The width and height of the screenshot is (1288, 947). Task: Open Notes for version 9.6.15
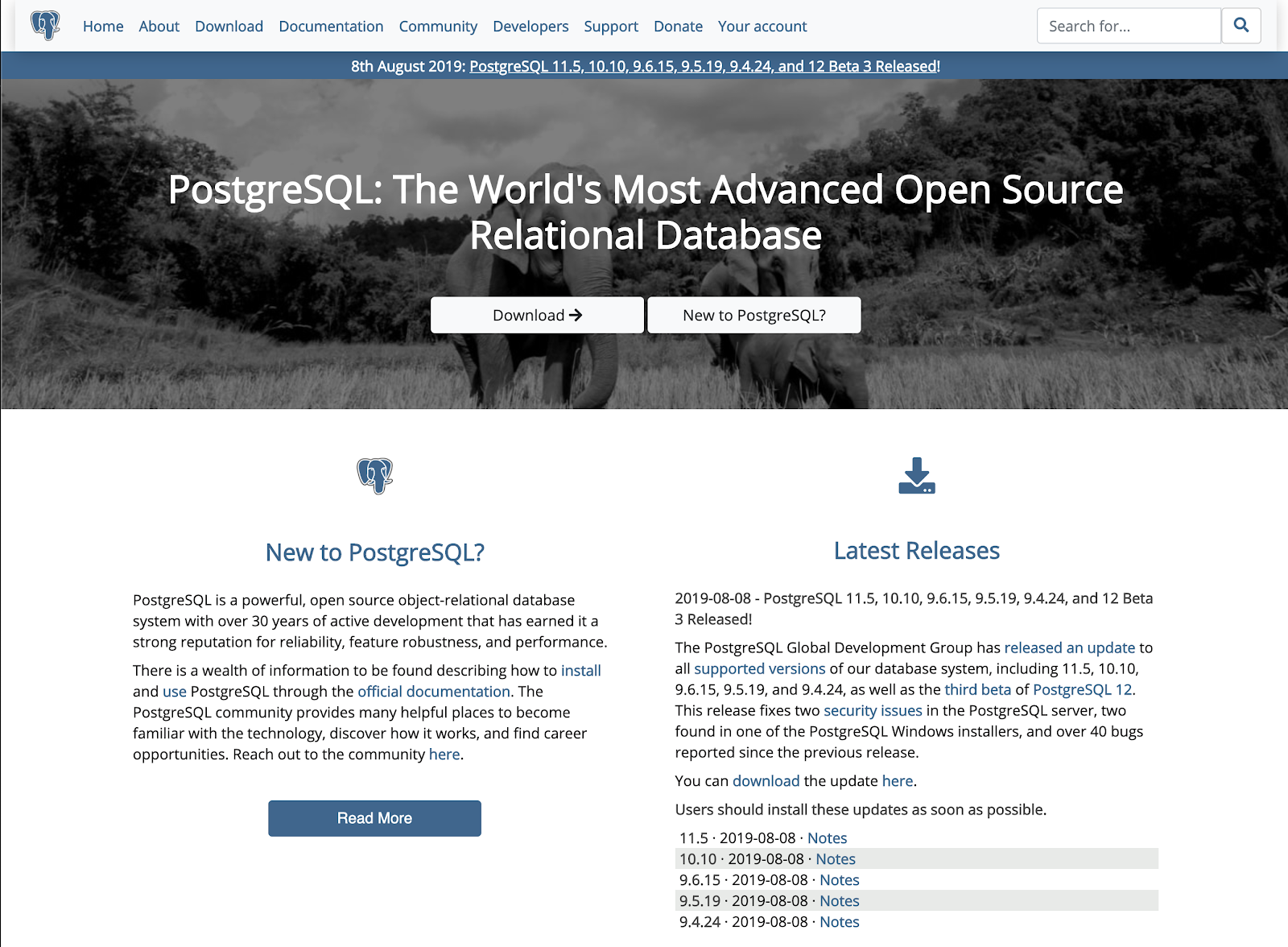840,880
